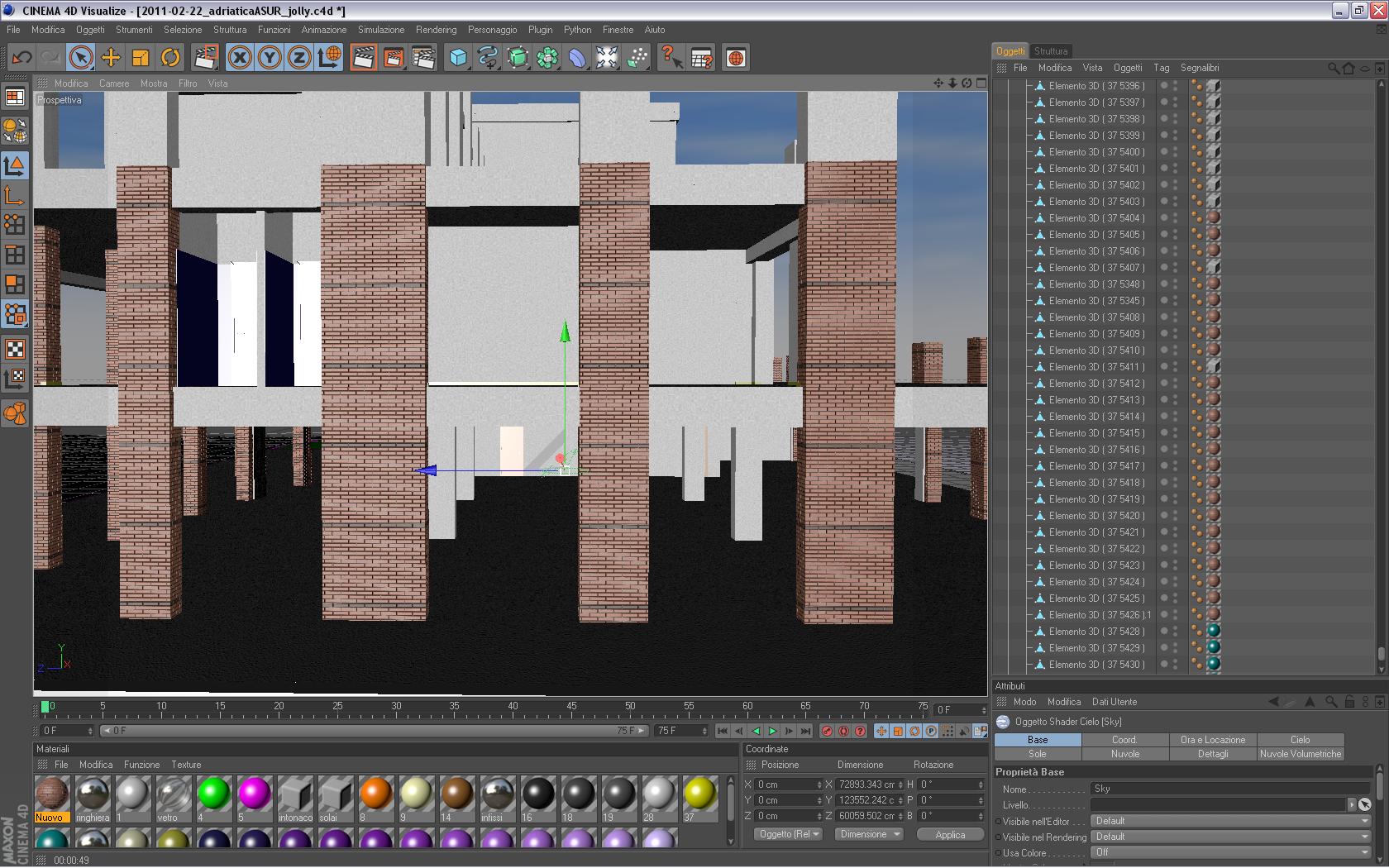Switch to Polygons mode

click(15, 284)
